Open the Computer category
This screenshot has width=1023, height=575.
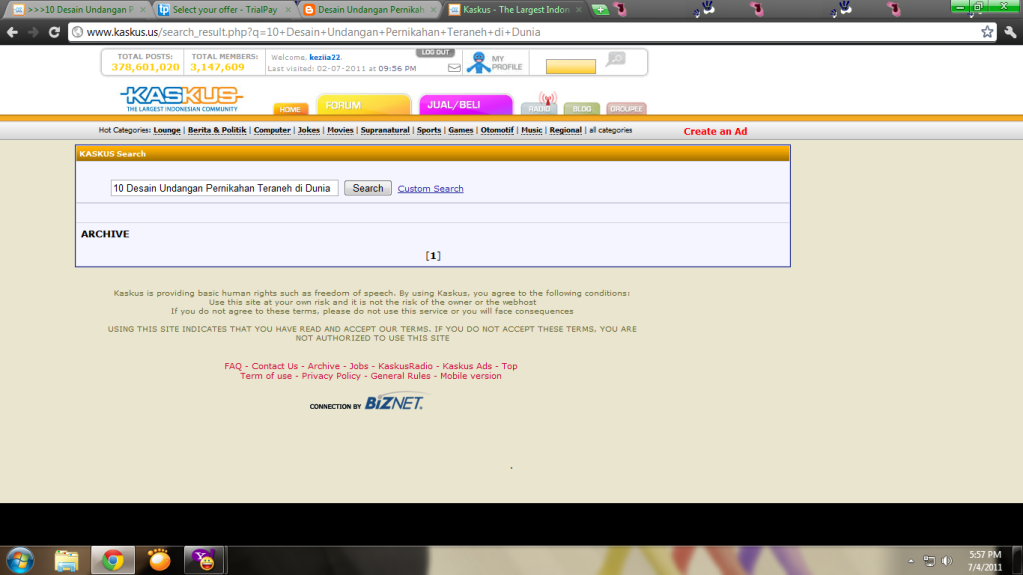[x=272, y=131]
